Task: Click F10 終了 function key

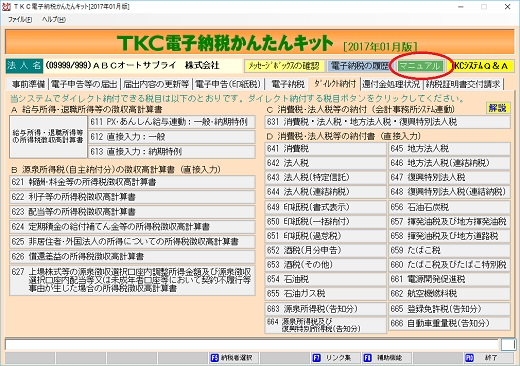Action: click(x=489, y=358)
